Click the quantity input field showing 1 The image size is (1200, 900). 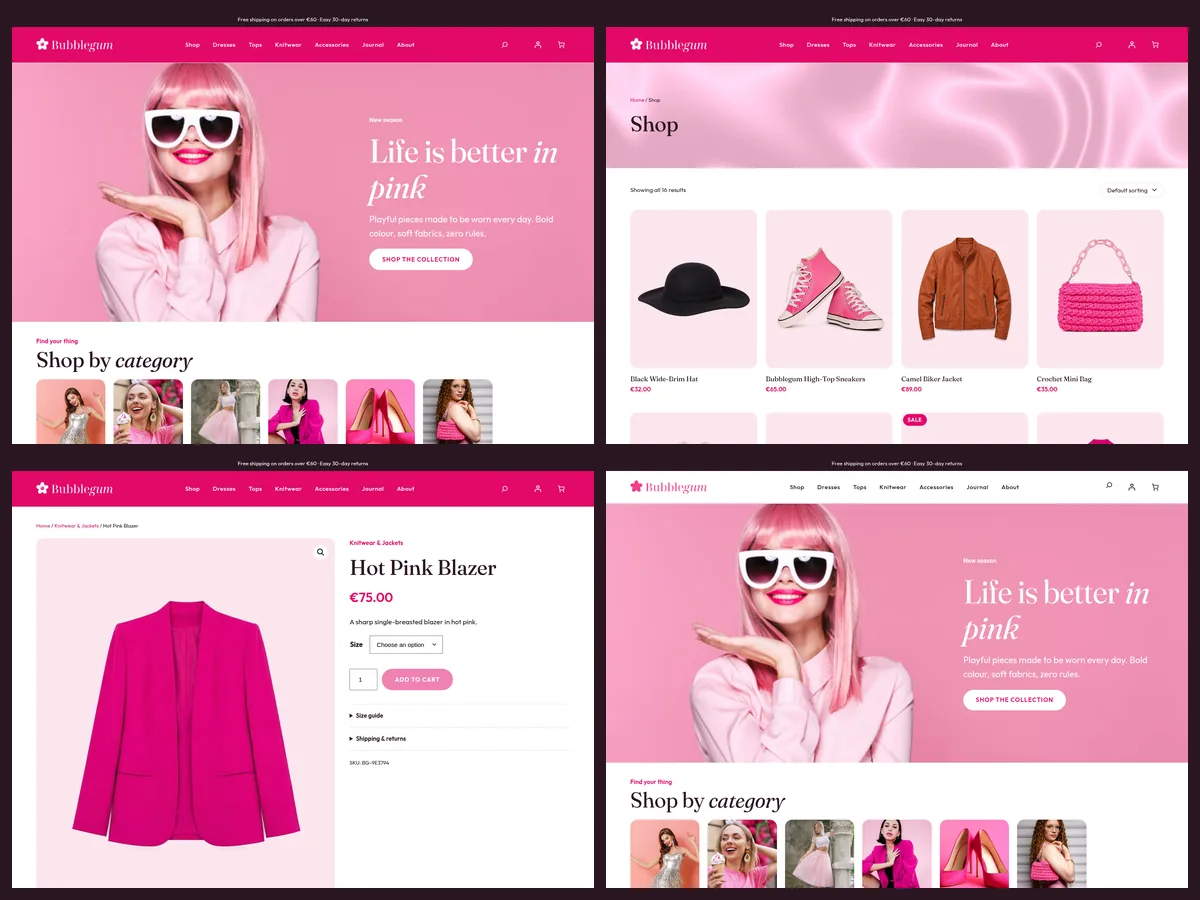(363, 680)
